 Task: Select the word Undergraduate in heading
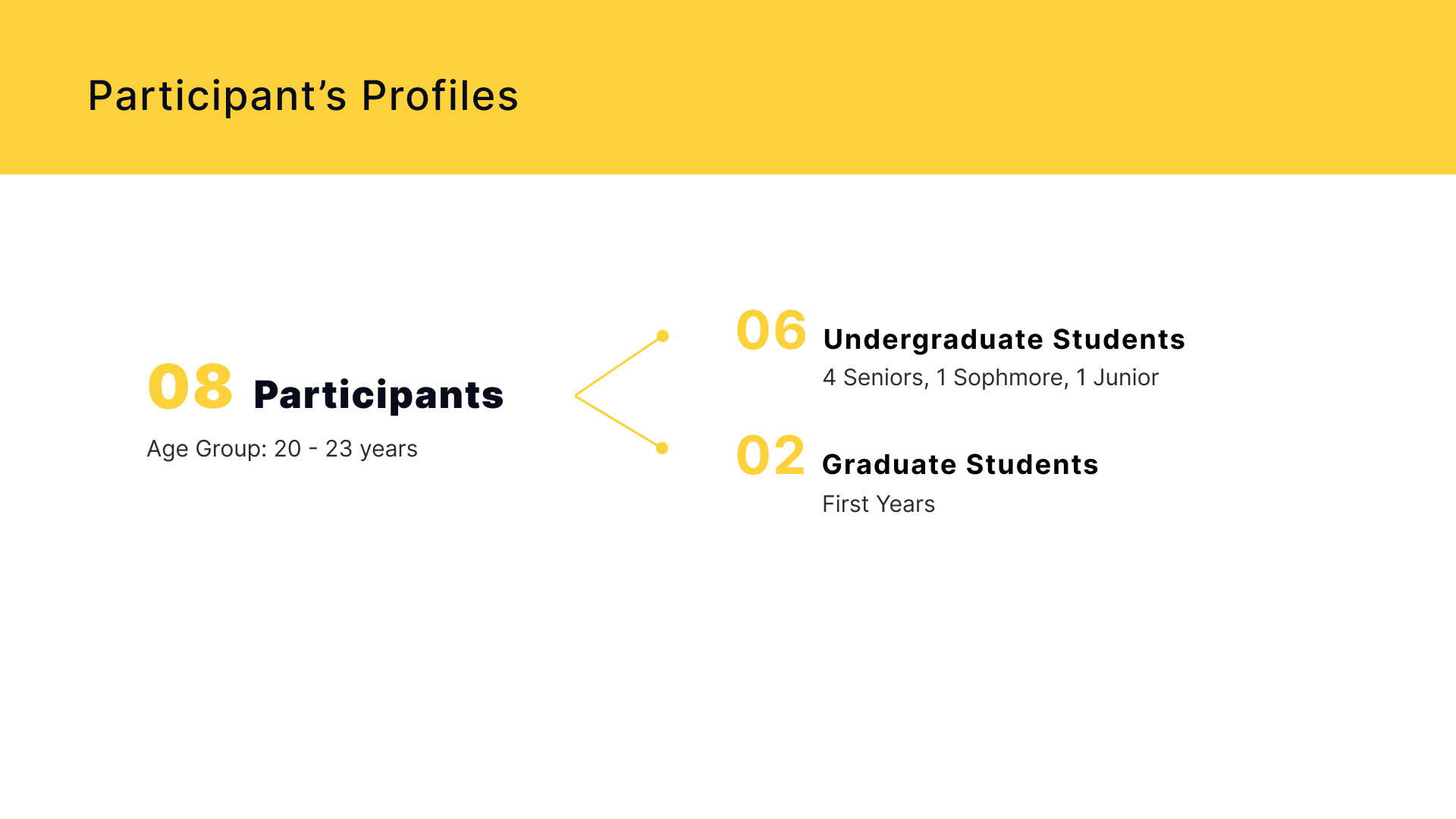tap(934, 340)
